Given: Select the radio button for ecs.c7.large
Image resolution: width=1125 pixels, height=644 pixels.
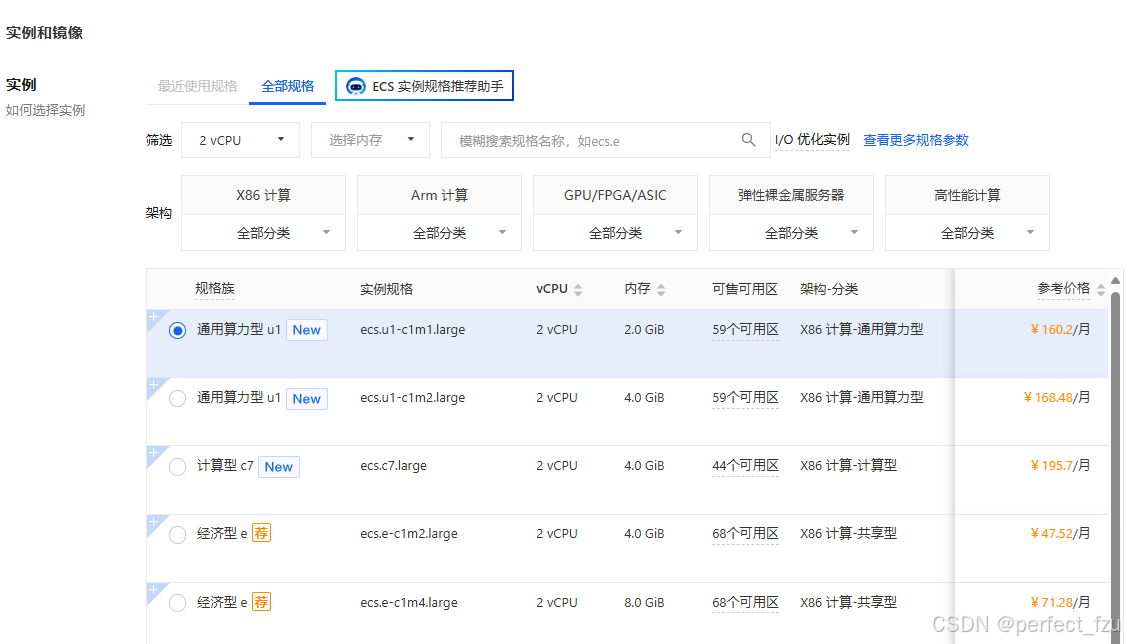Looking at the screenshot, I should pos(177,466).
